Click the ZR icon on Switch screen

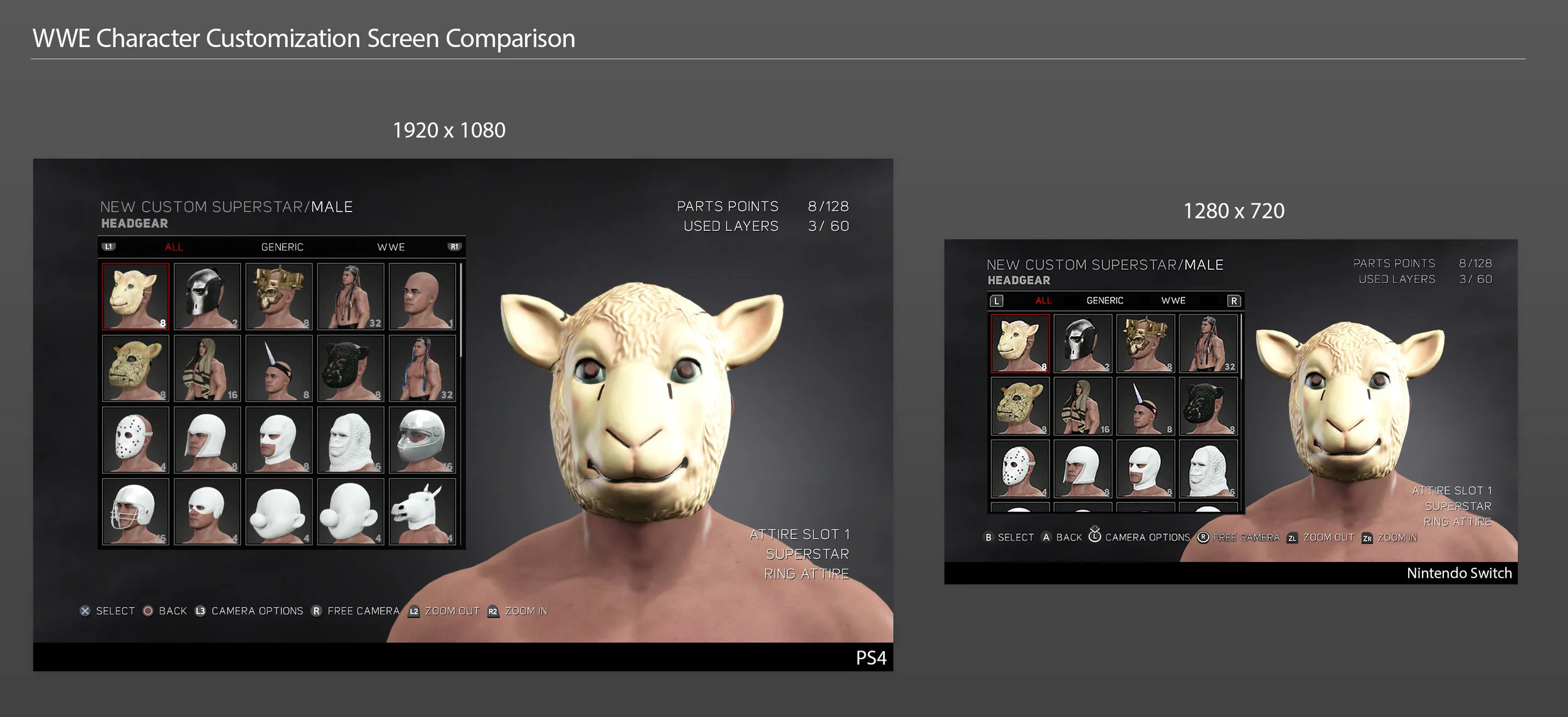point(1367,538)
